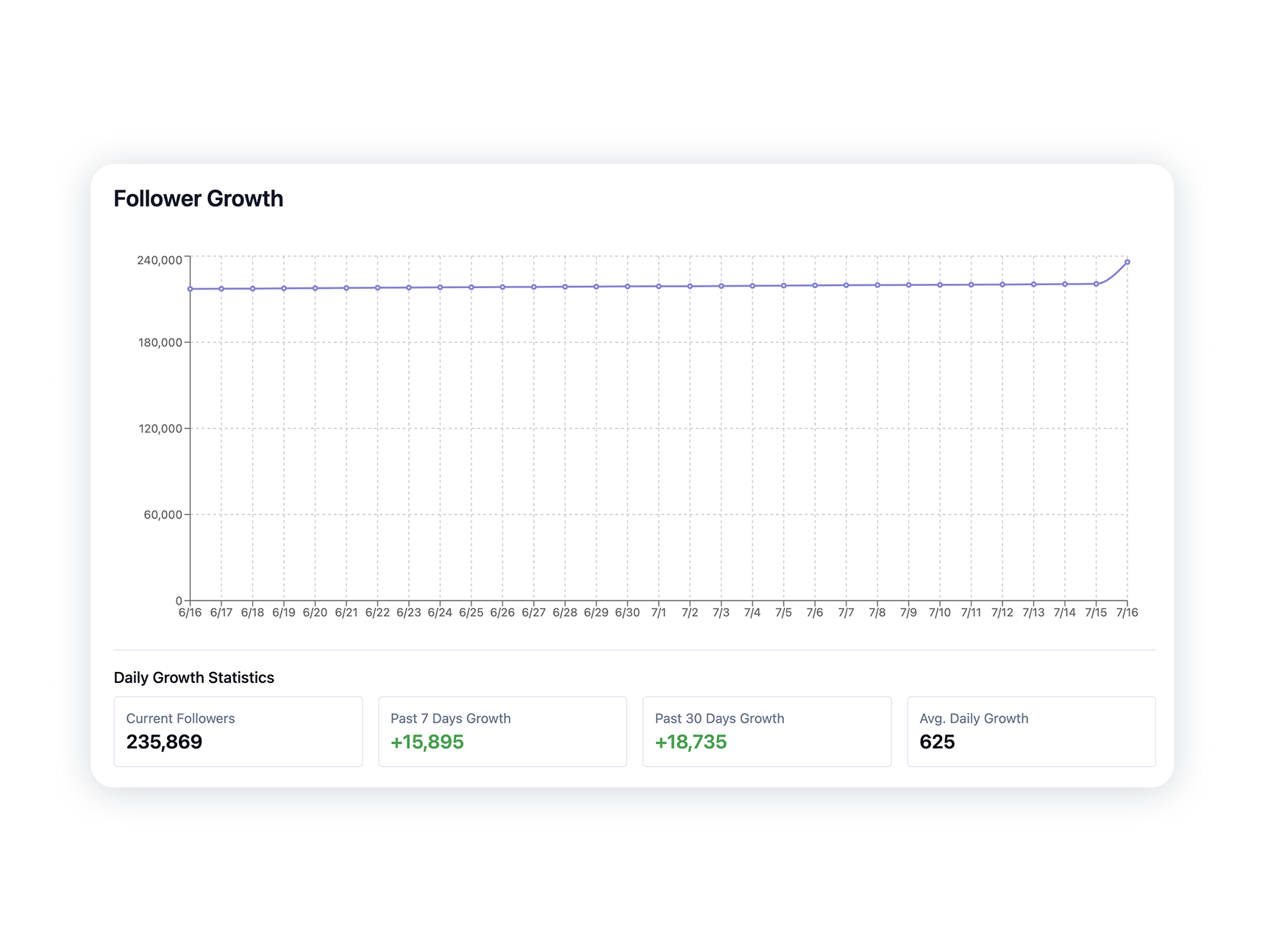Click the 235,869 follower count
The image size is (1265, 952).
tap(165, 742)
